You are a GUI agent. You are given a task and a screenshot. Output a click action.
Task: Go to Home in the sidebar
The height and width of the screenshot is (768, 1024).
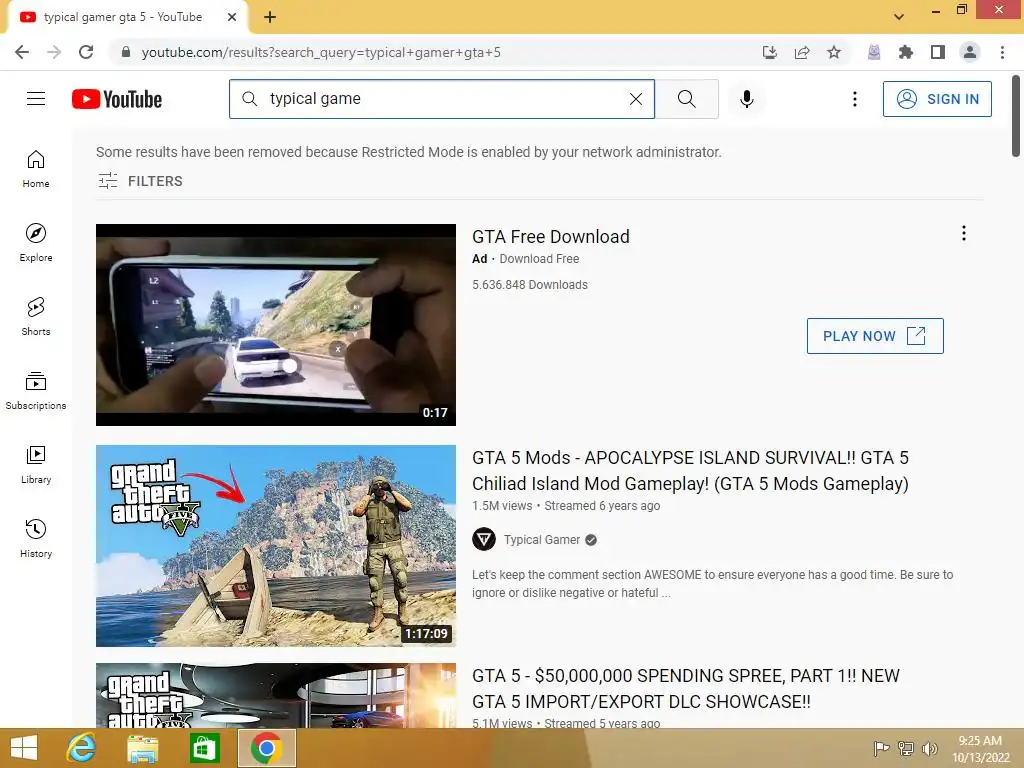tap(36, 168)
